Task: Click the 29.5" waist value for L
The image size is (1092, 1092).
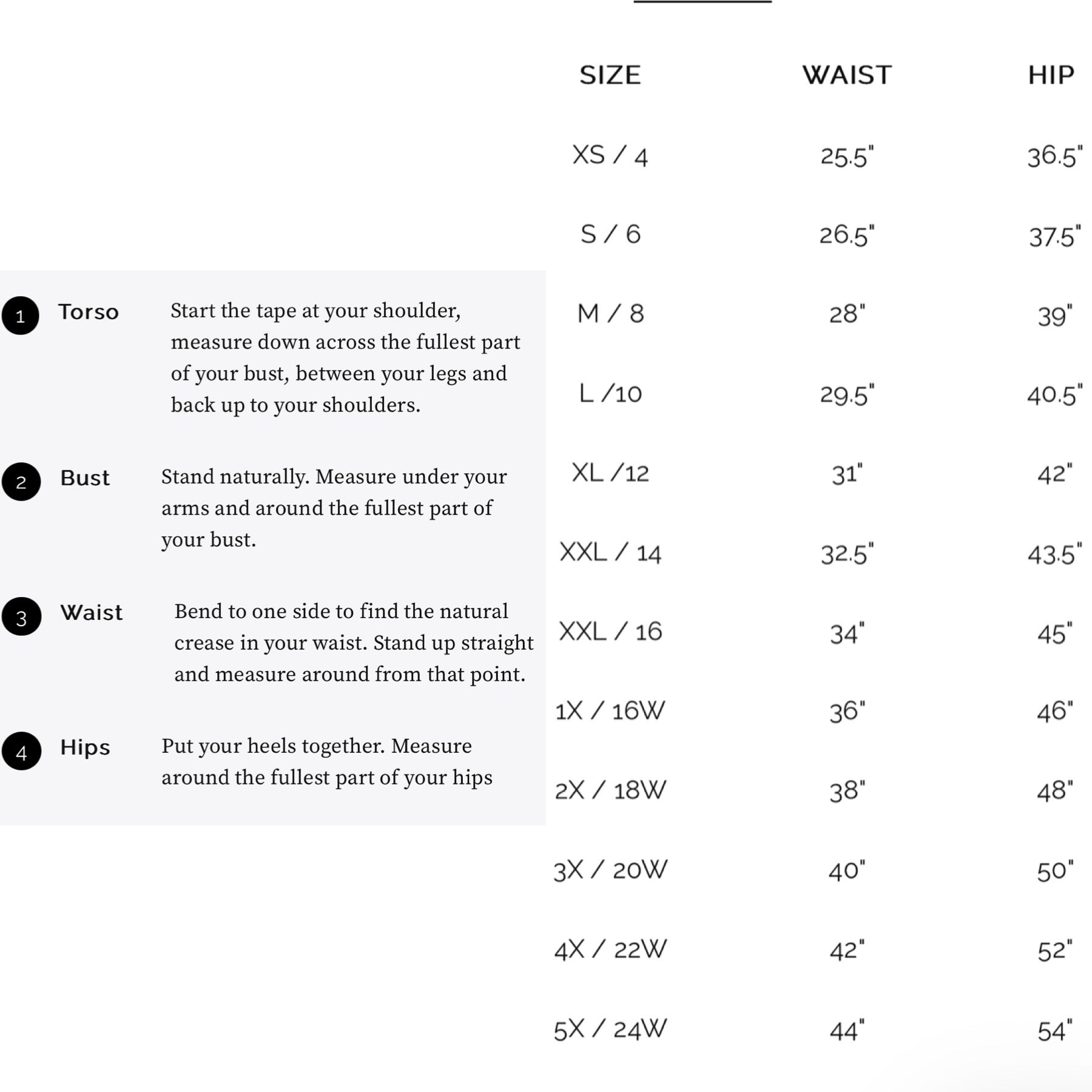Action: 847,394
